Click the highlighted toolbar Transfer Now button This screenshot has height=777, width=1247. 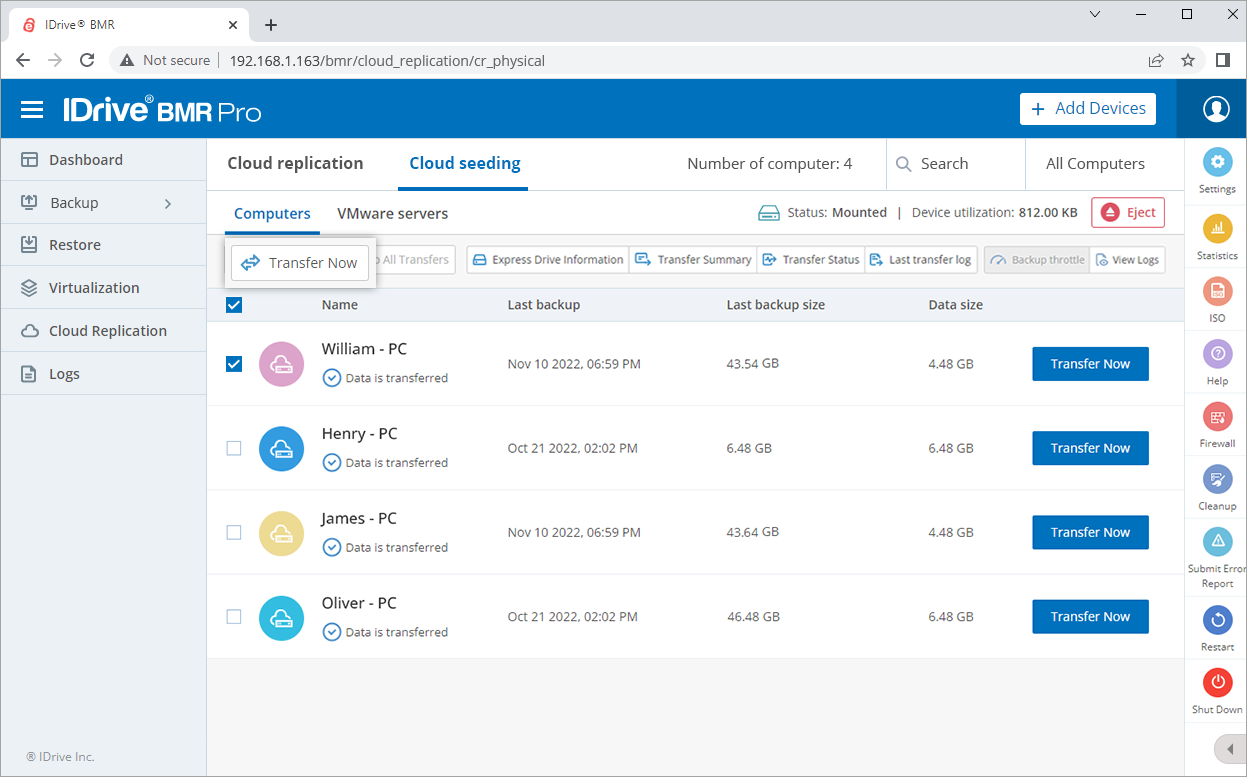pos(300,263)
